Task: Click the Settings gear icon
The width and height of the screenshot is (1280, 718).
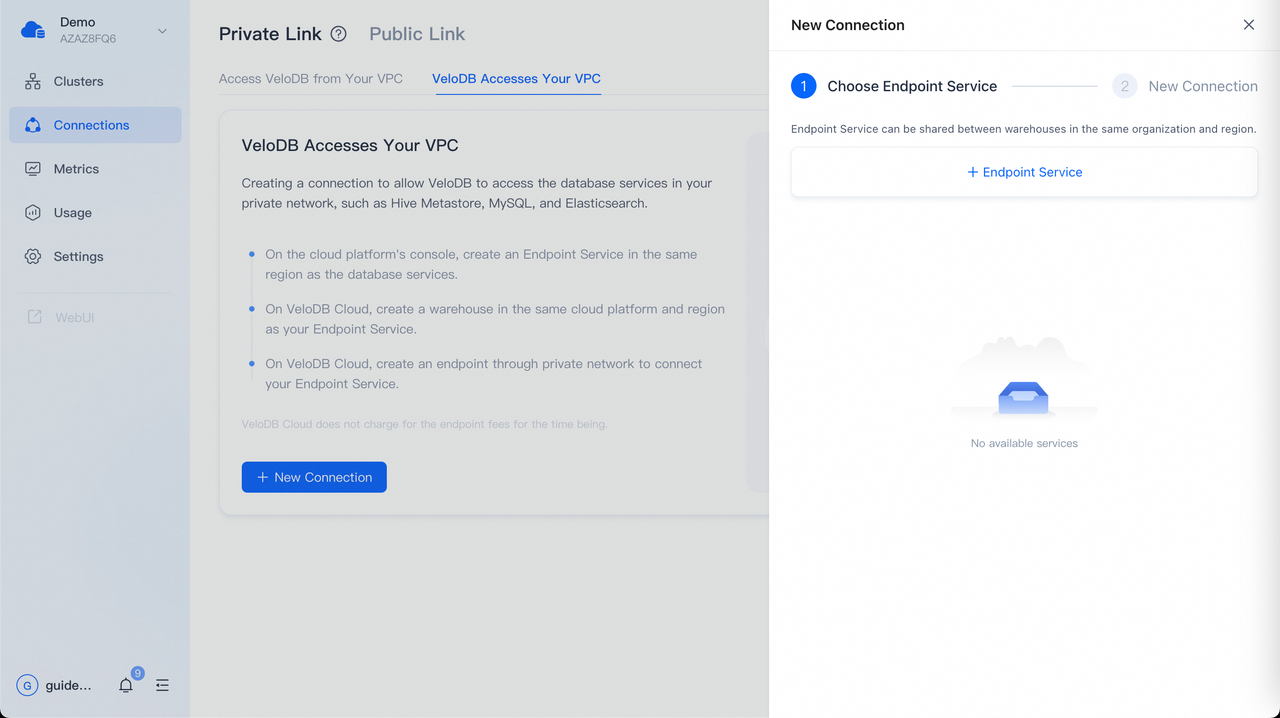Action: coord(33,257)
